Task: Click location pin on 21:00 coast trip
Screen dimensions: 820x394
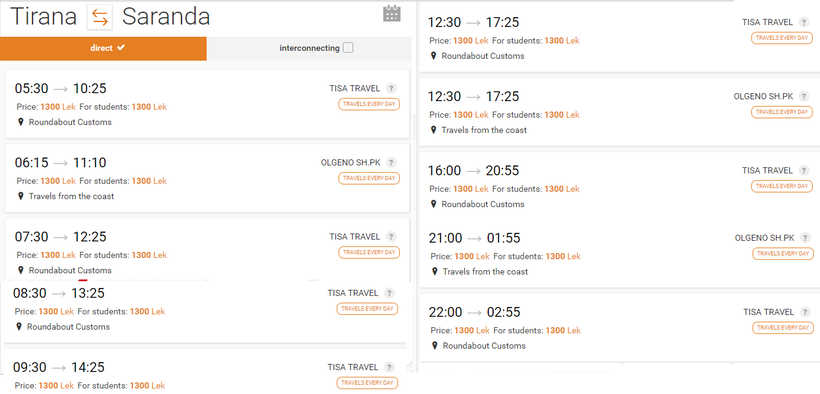Action: tap(435, 272)
